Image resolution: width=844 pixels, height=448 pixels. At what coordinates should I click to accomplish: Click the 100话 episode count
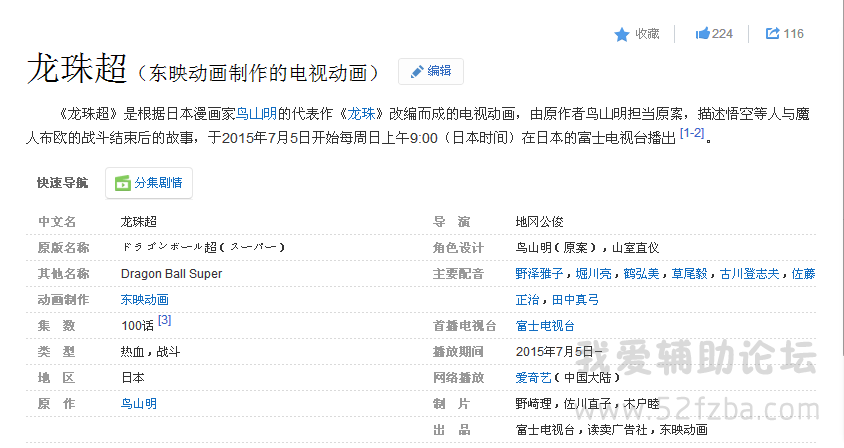[137, 326]
